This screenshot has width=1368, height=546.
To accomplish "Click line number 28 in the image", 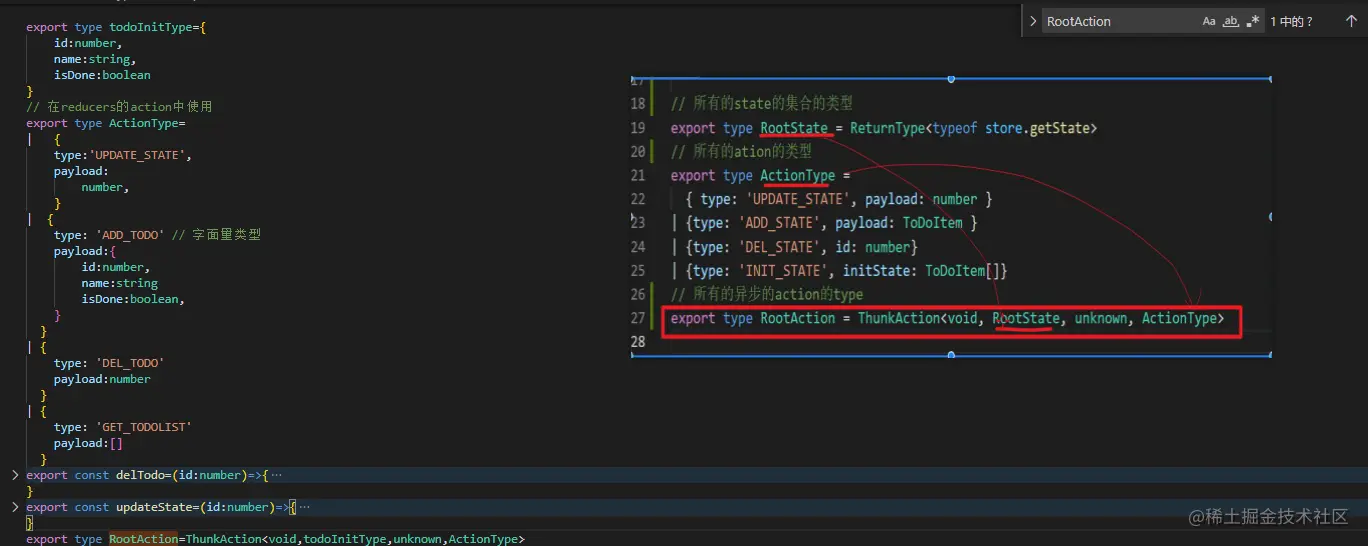I will (x=639, y=343).
